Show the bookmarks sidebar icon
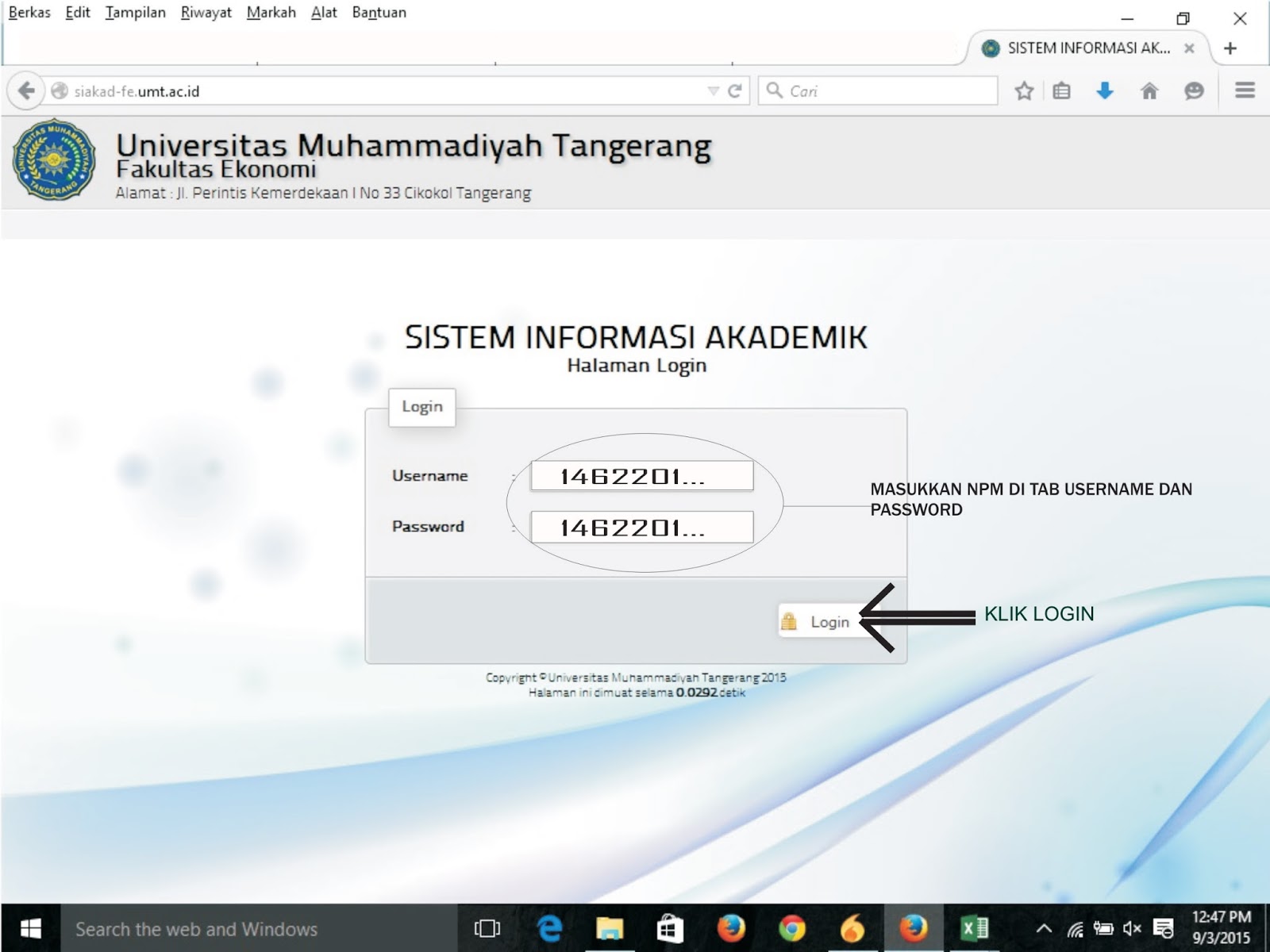 pyautogui.click(x=1061, y=90)
